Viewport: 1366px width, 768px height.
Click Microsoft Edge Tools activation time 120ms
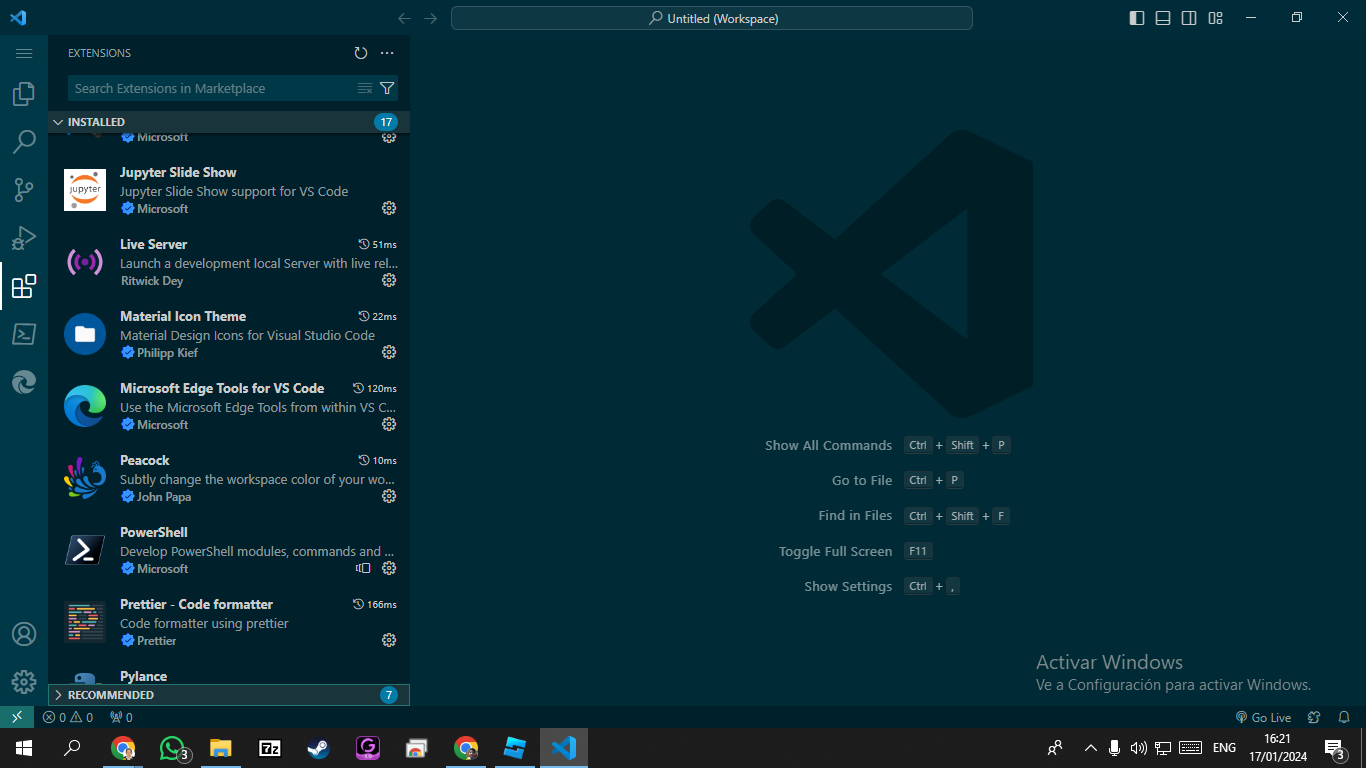coord(375,388)
